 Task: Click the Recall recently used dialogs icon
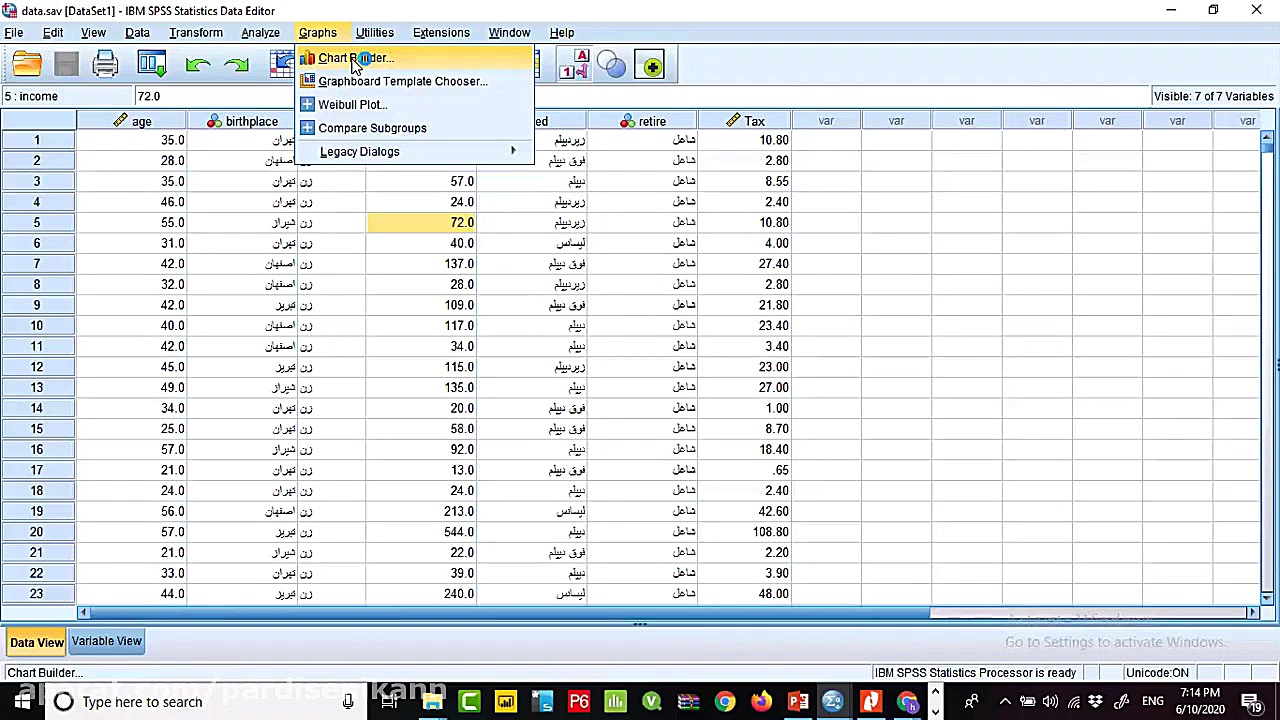[152, 66]
